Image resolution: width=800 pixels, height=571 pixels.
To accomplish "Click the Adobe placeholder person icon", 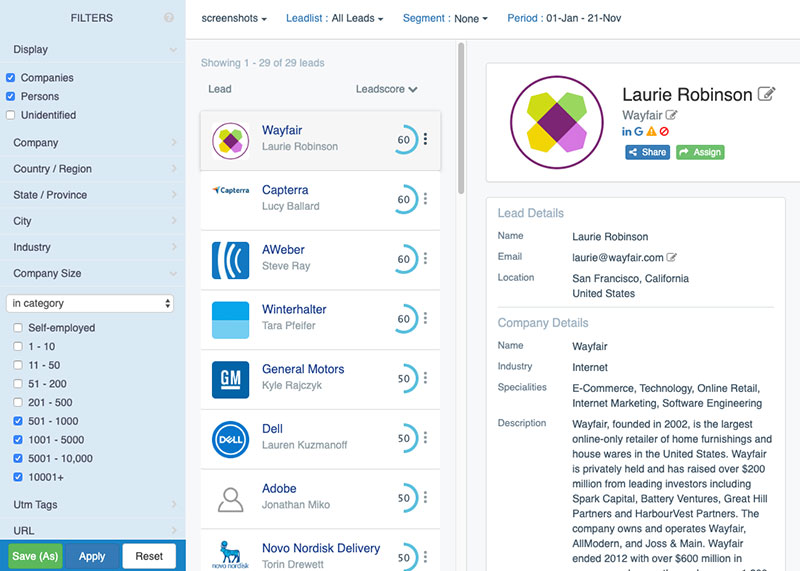I will 231,499.
